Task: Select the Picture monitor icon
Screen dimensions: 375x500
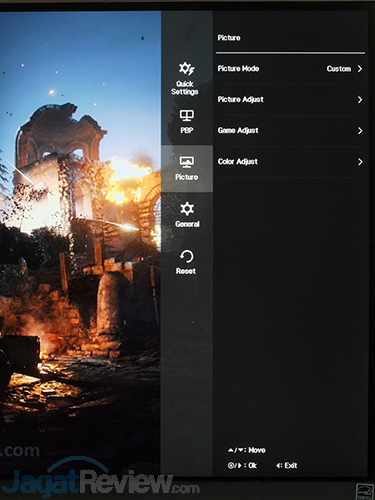Action: tap(187, 162)
